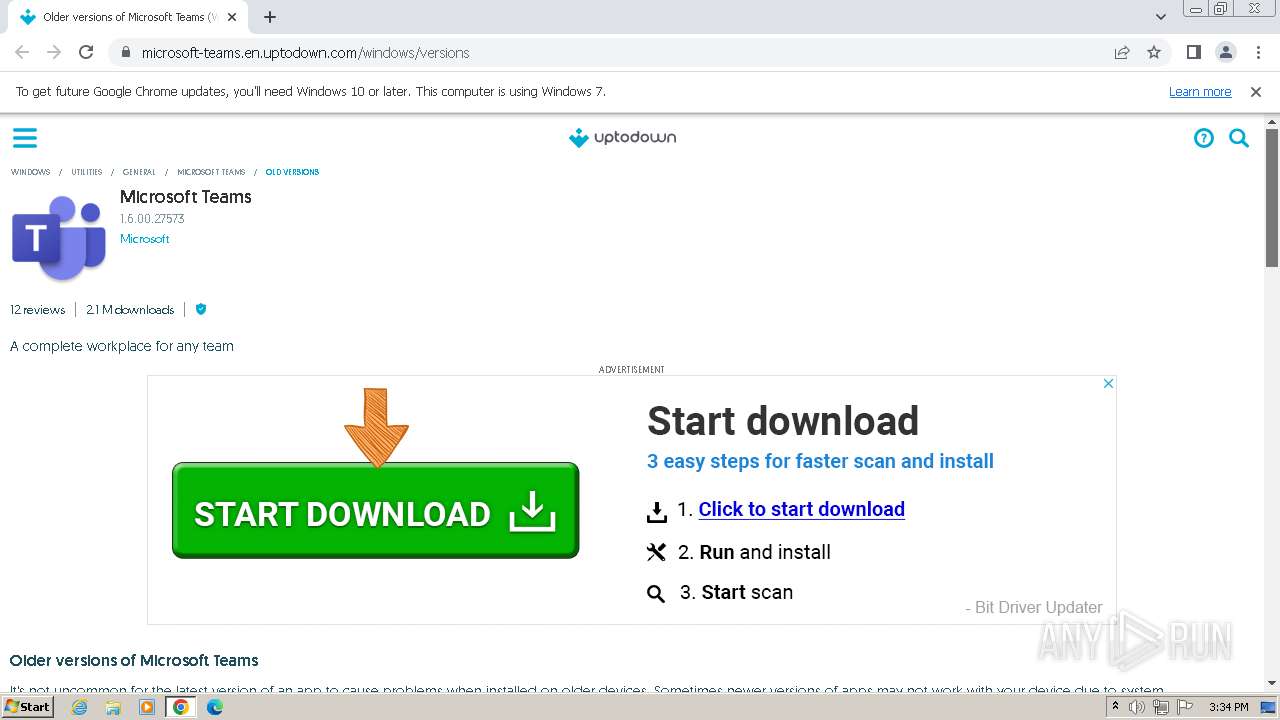Launch Internet Explorer from the taskbar
Image resolution: width=1280 pixels, height=720 pixels.
79,707
